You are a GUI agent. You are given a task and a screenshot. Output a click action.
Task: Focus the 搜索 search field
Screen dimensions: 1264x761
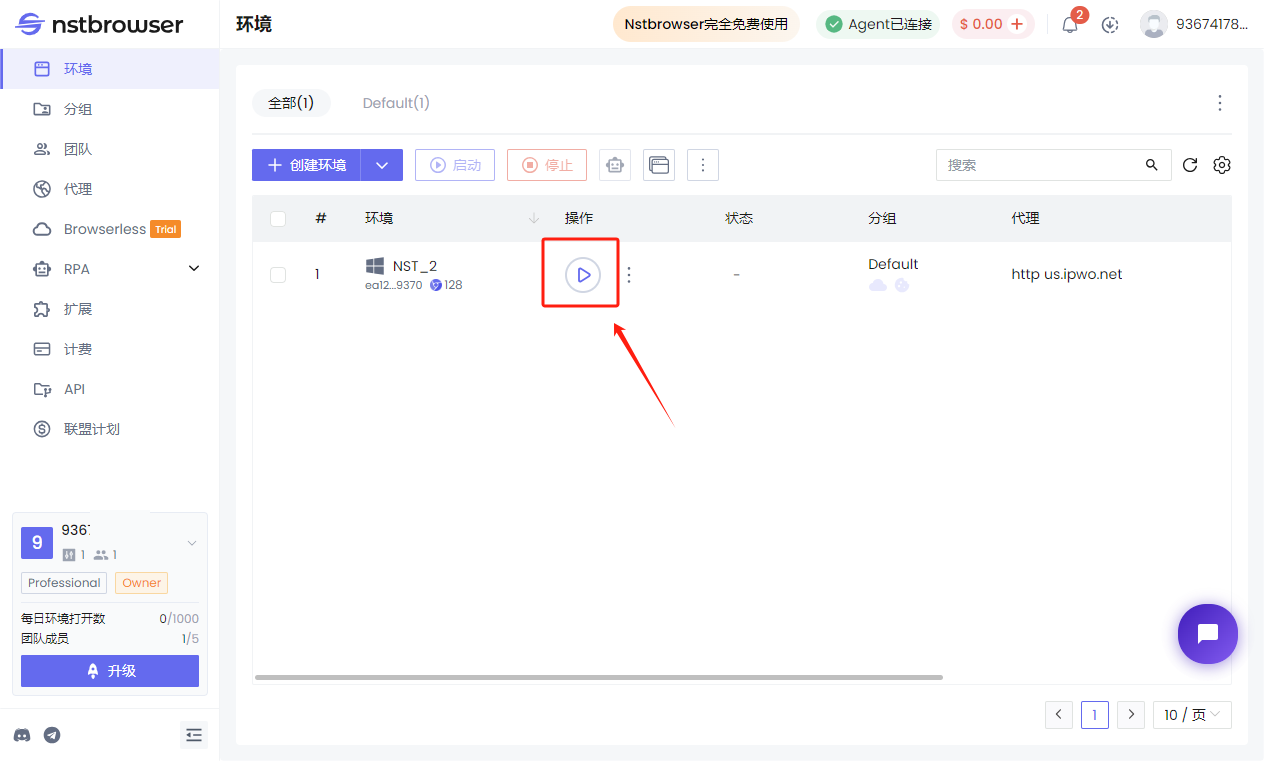pos(1040,165)
